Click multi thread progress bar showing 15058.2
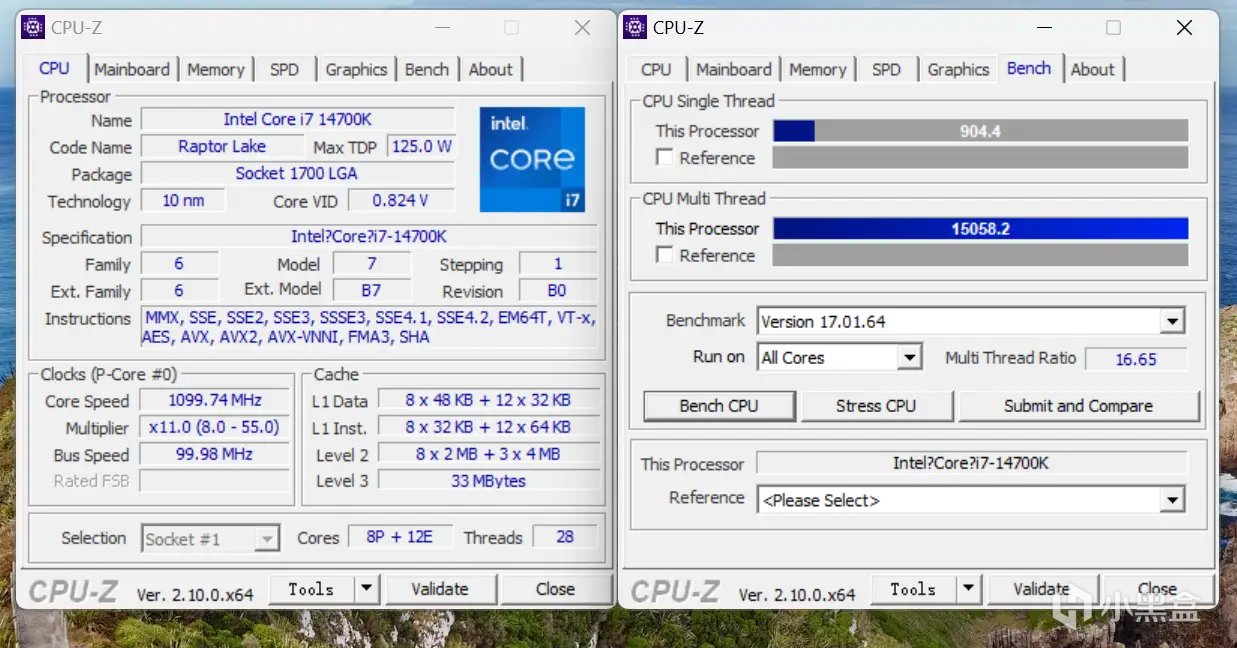The height and width of the screenshot is (648, 1237). click(980, 229)
